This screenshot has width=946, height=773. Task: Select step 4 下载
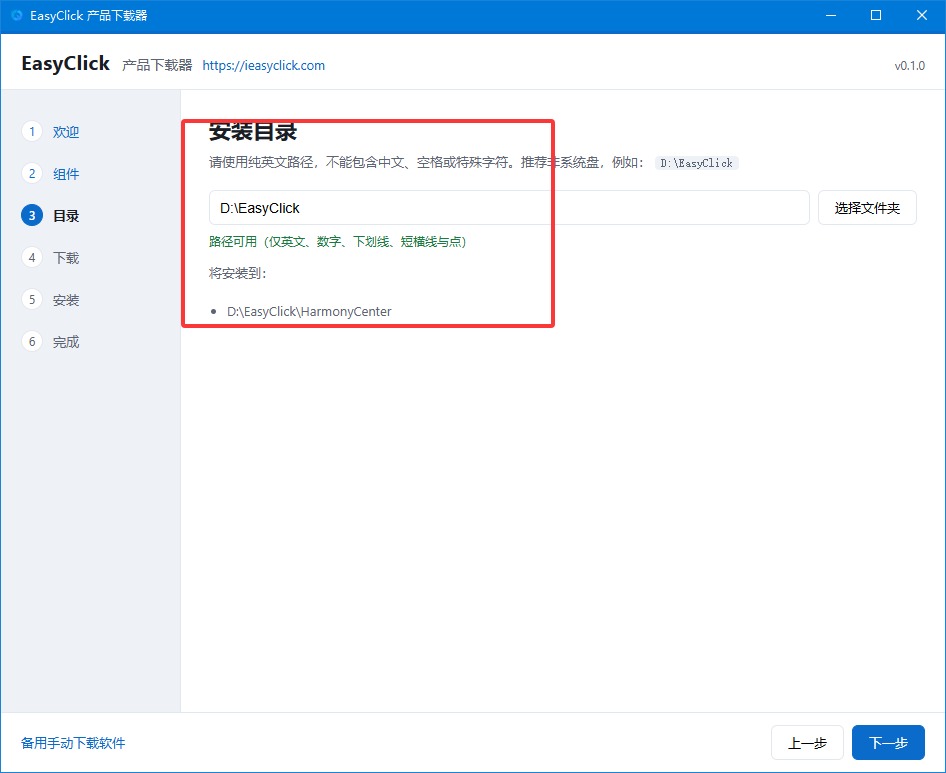point(51,258)
